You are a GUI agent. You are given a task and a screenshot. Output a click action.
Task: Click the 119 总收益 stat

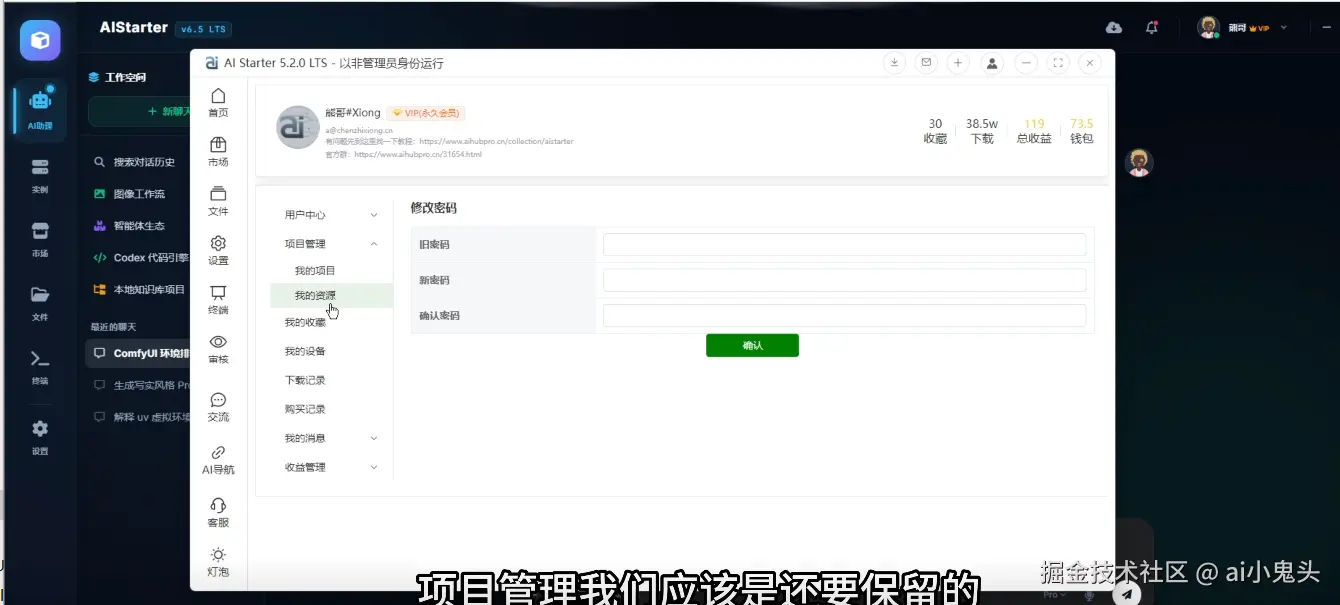coord(1034,131)
